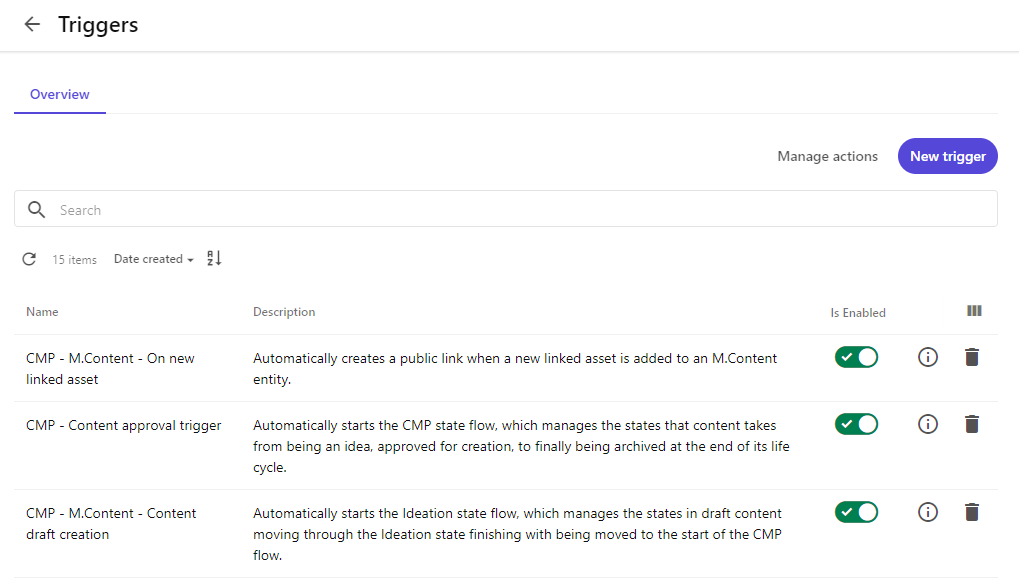The height and width of the screenshot is (582, 1019).
Task: Click Manage actions
Action: point(827,157)
